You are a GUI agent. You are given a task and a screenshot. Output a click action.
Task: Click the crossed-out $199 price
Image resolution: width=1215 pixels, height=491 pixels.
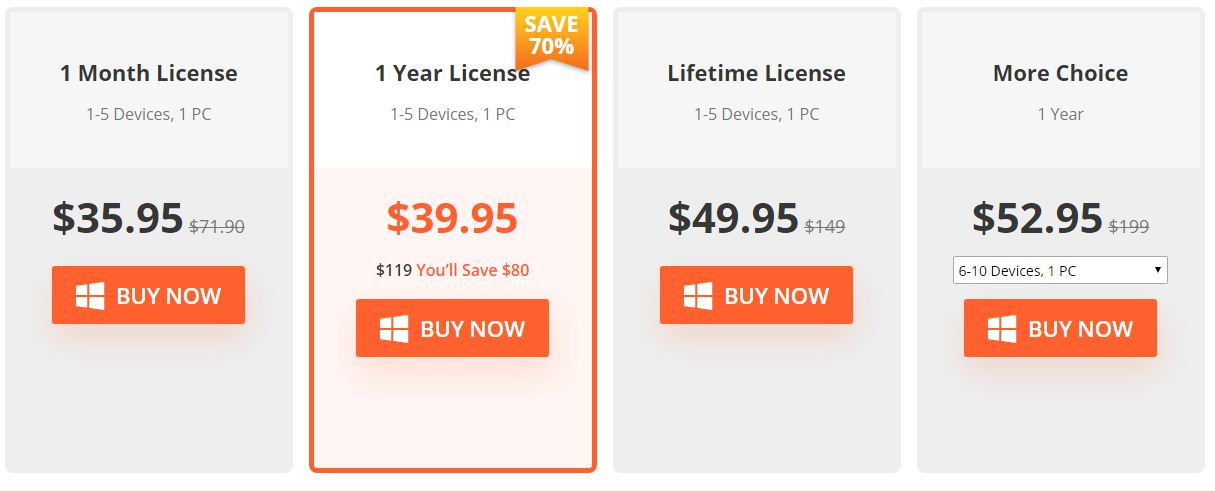tap(1129, 227)
